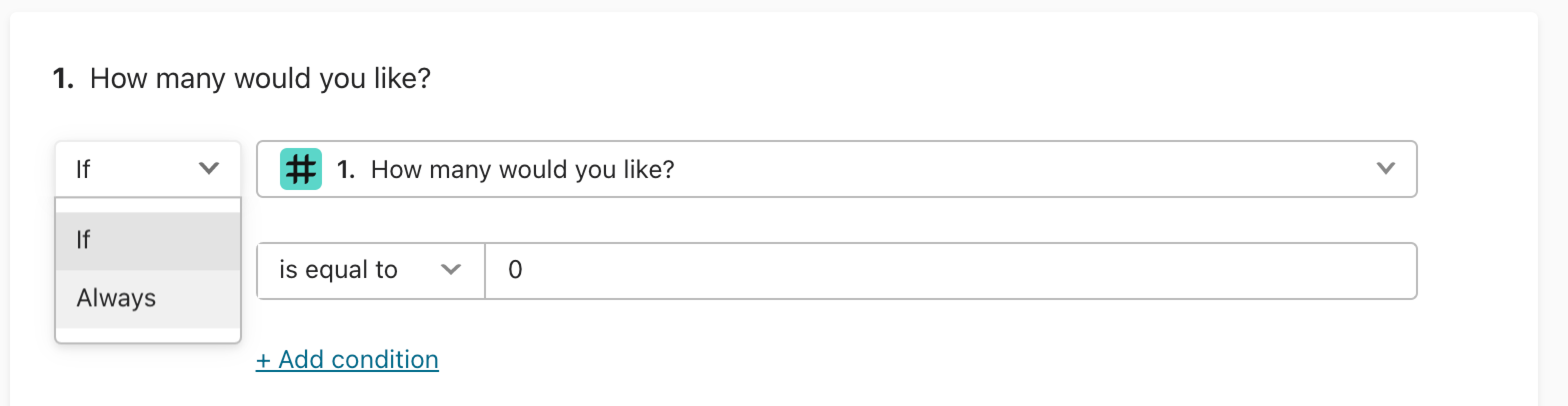The image size is (1568, 406).
Task: Click the '+ Add condition' link
Action: [x=347, y=359]
